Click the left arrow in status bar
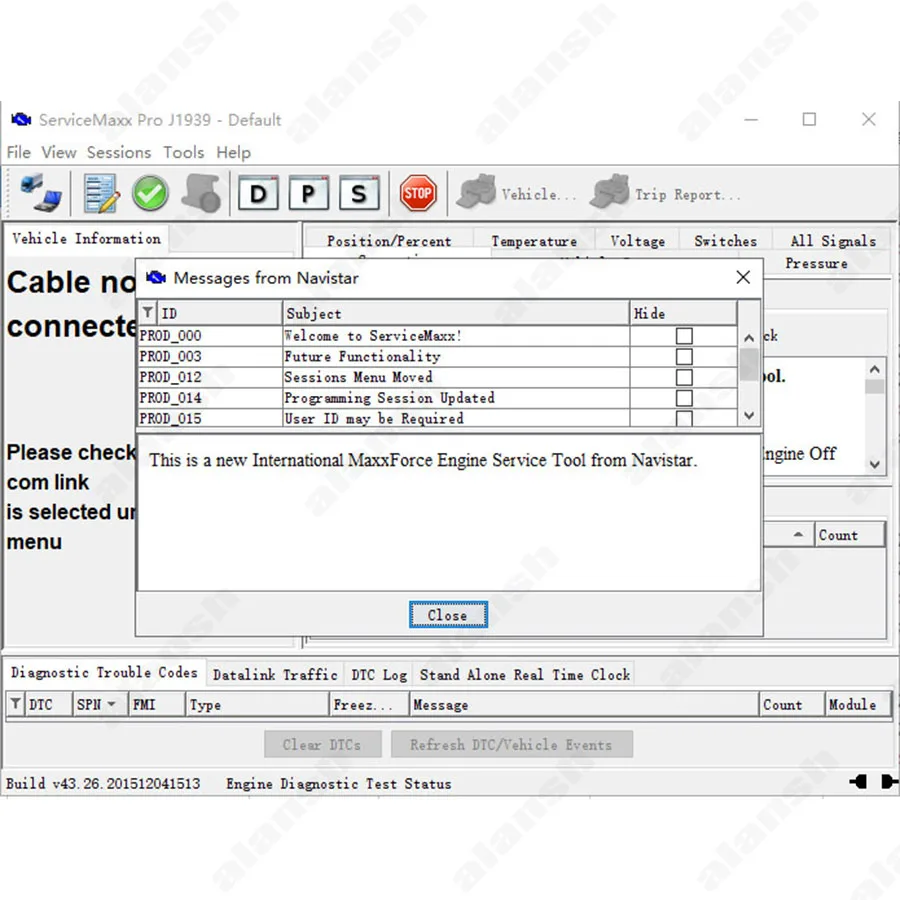The image size is (900, 900). click(x=858, y=781)
